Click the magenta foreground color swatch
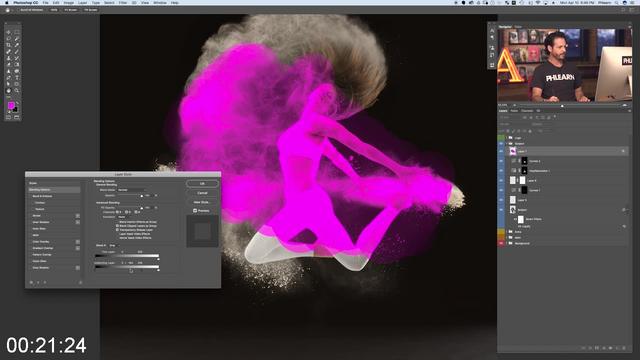640x360 pixels. [11, 106]
